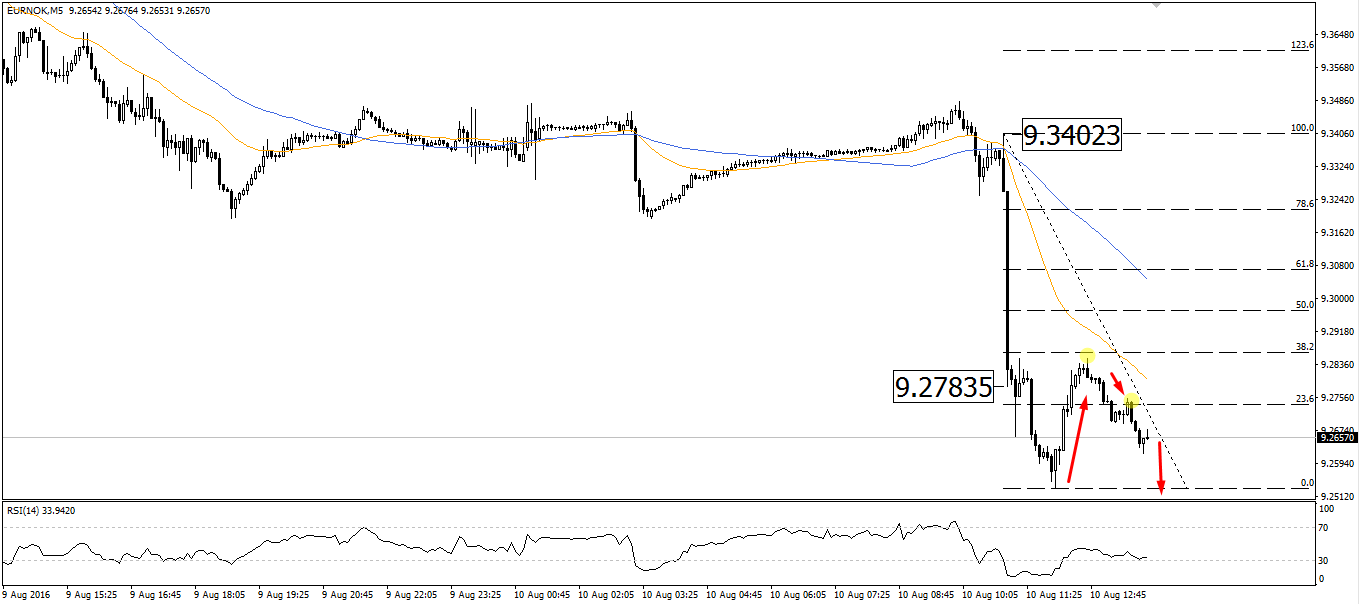1360x604 pixels.
Task: Click the 50.0 Fibonacci retracement label
Action: (1303, 304)
